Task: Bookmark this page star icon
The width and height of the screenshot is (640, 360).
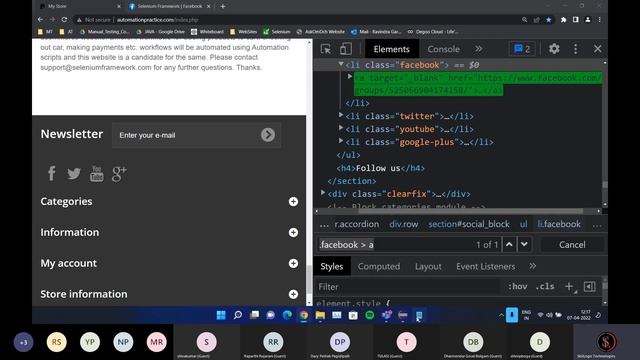Action: click(x=549, y=20)
